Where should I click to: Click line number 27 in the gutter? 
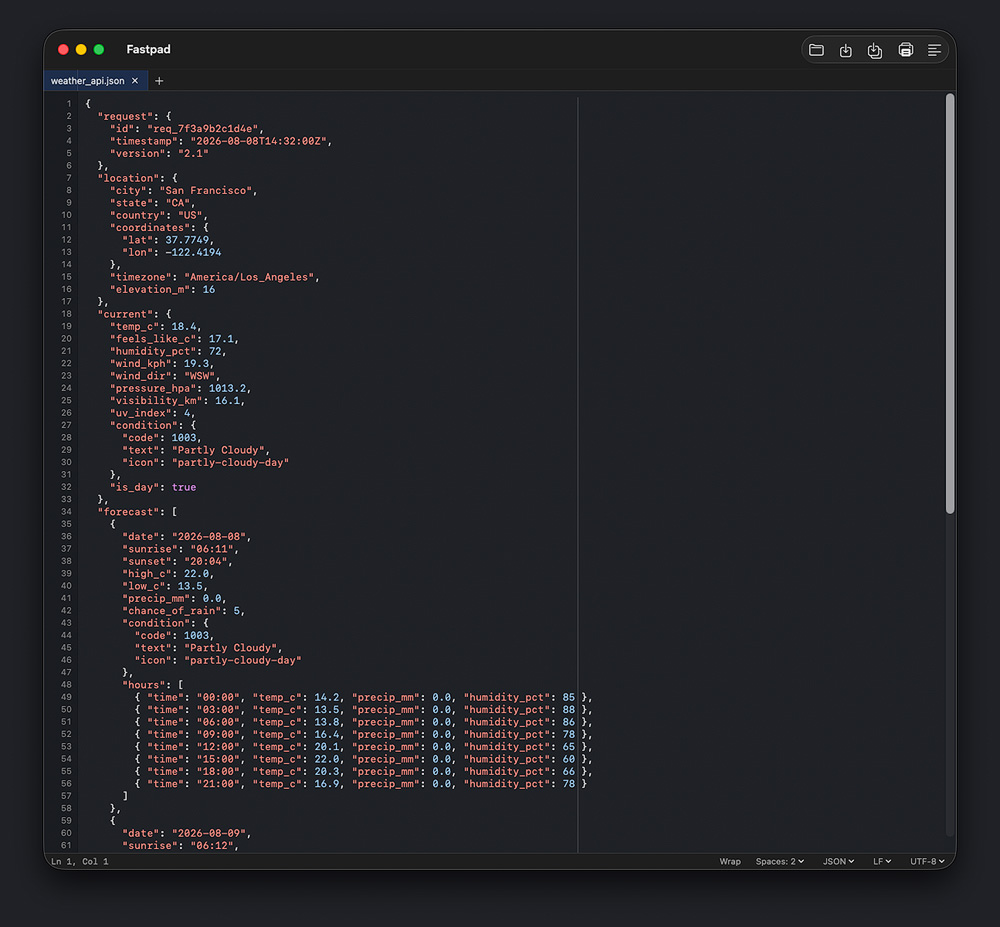pos(66,425)
